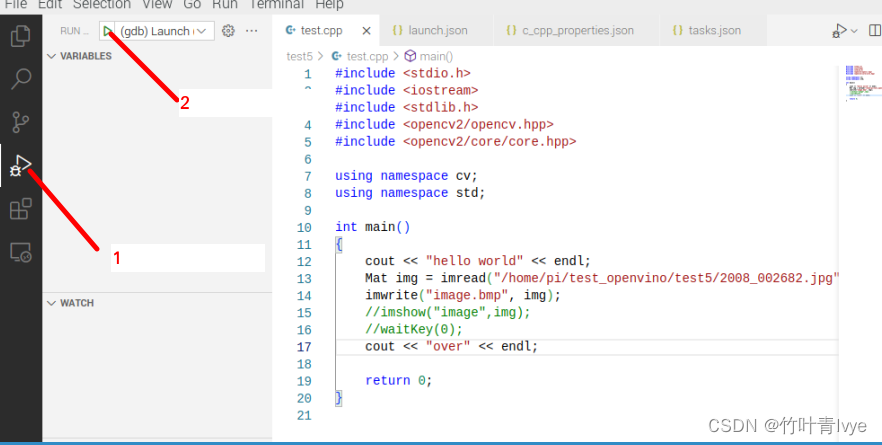Click on "using namespace std;" line
Viewport: 882px width, 445px height.
410,193
